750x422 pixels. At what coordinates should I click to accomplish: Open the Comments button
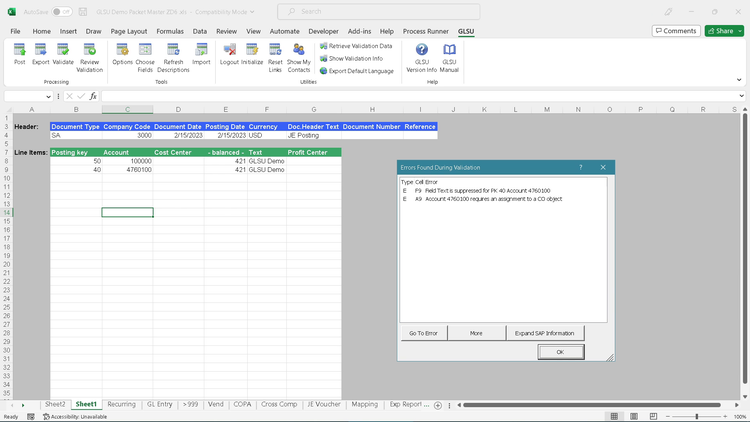676,31
